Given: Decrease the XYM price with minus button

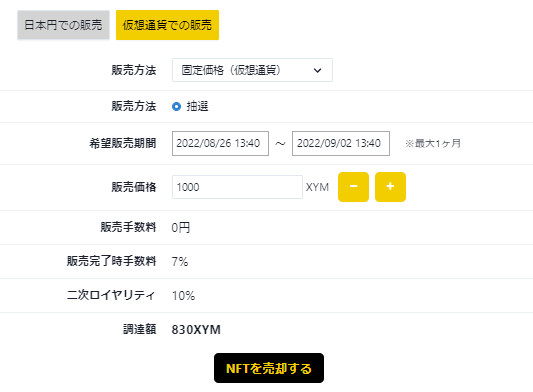Looking at the screenshot, I should point(353,187).
